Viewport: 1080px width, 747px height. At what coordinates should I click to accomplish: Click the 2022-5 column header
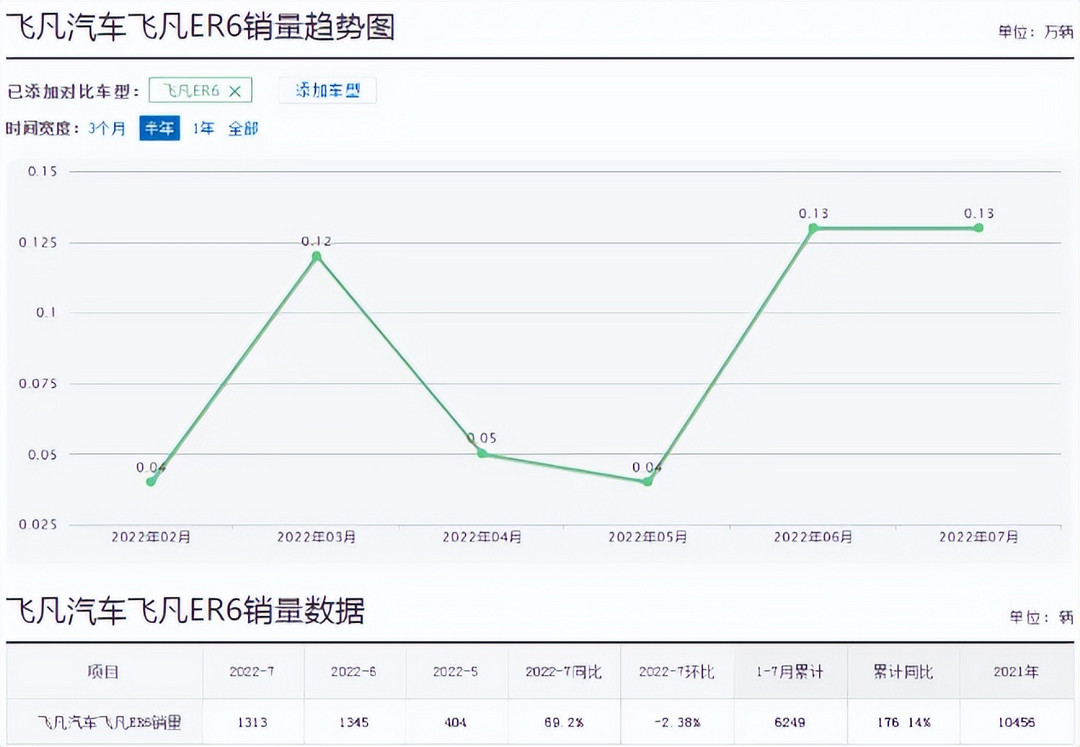point(455,672)
